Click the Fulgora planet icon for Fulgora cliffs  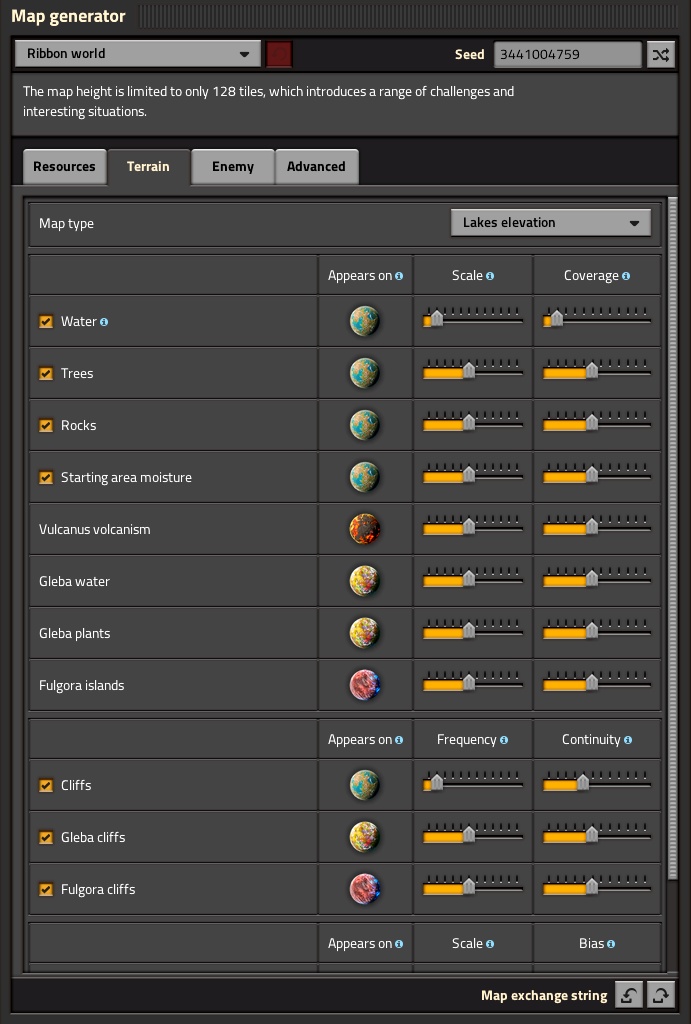coord(364,889)
